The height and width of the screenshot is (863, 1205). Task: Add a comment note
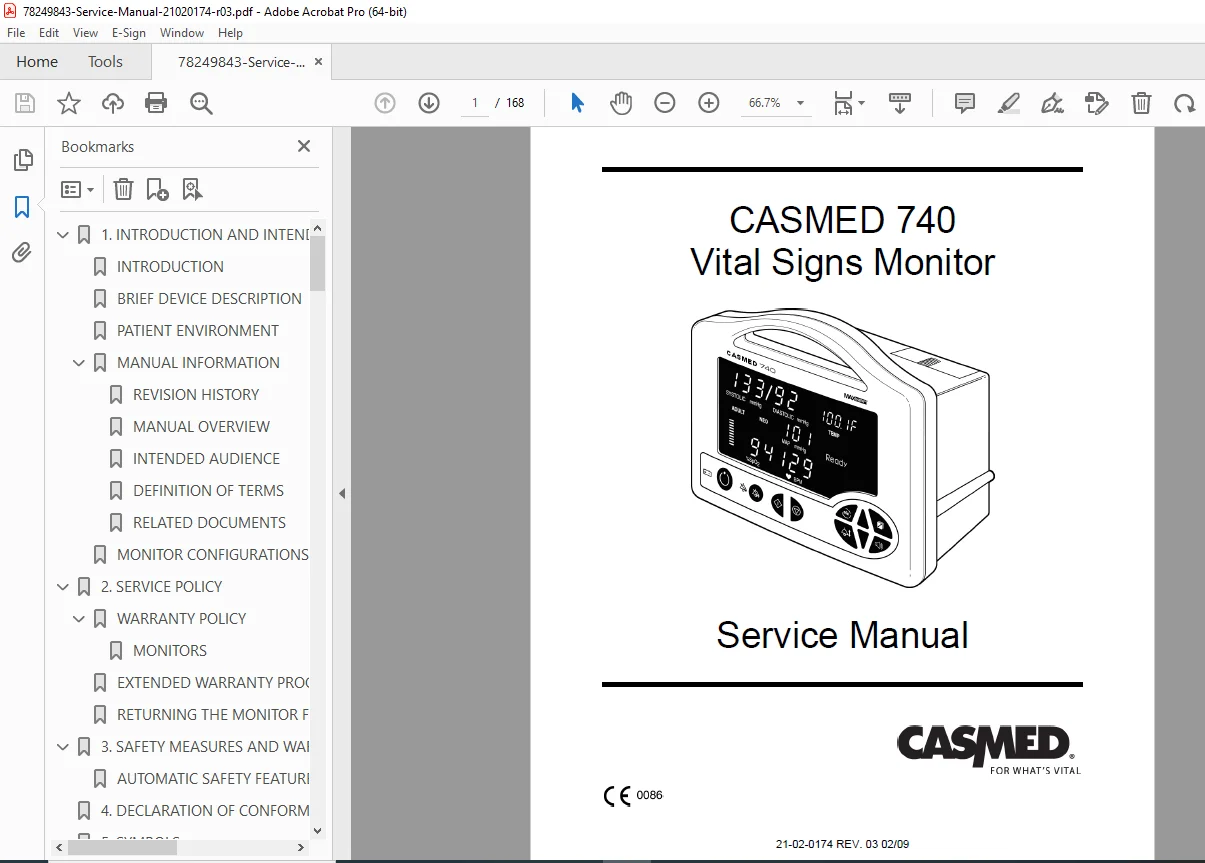click(965, 103)
